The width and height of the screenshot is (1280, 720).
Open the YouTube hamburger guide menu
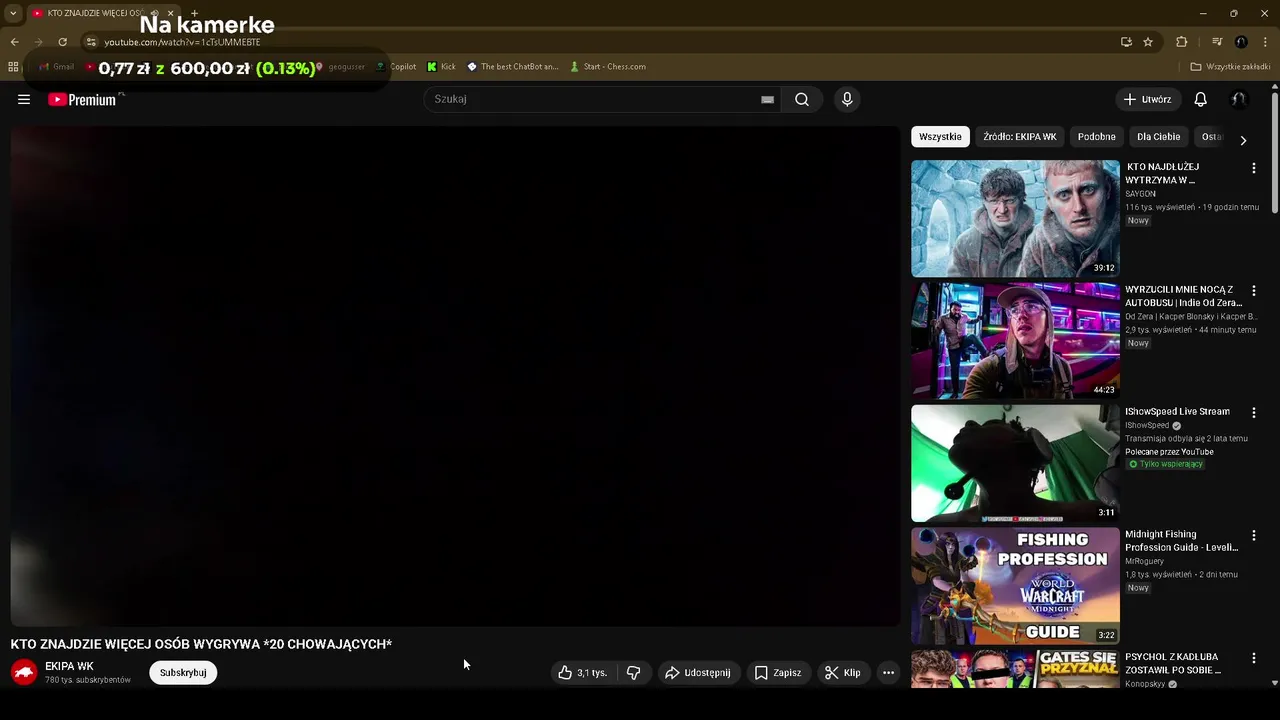[x=24, y=99]
